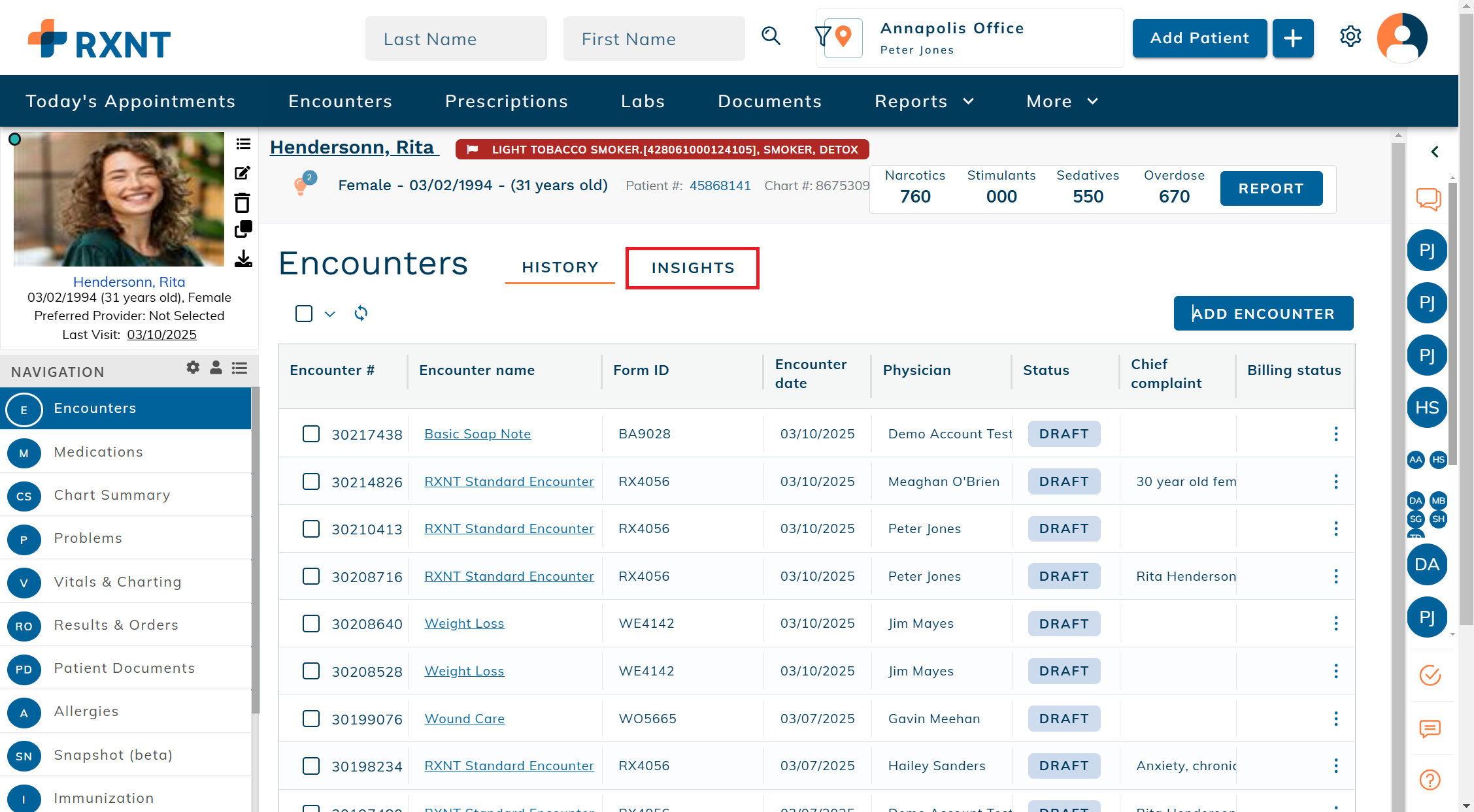Open the help question mark icon
The height and width of the screenshot is (812, 1474).
click(x=1430, y=780)
